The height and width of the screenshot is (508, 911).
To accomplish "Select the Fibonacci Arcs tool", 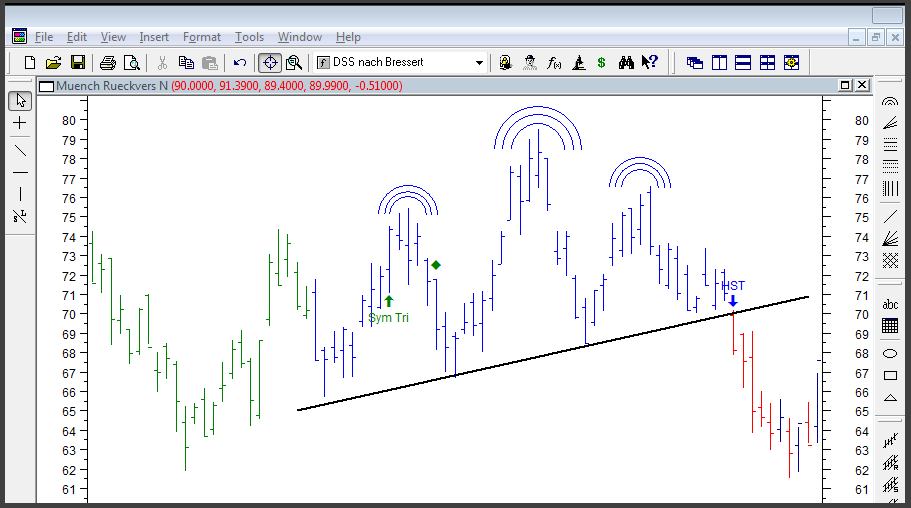I will point(890,101).
